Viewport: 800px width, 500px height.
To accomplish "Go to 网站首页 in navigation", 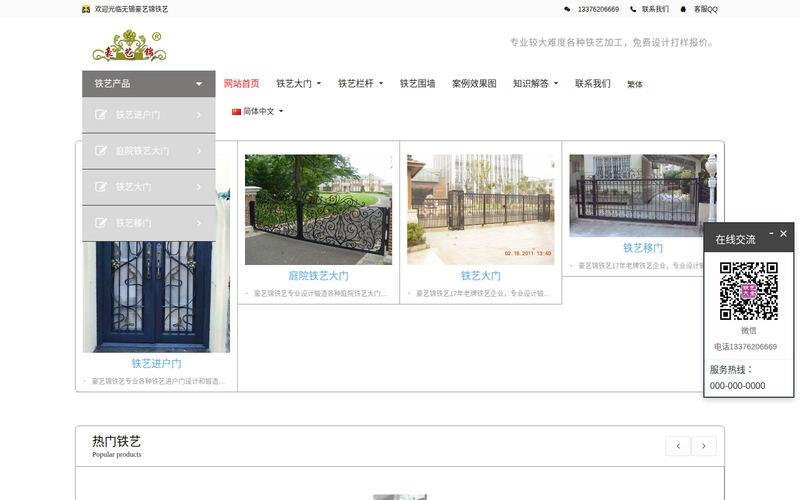I will (x=241, y=84).
